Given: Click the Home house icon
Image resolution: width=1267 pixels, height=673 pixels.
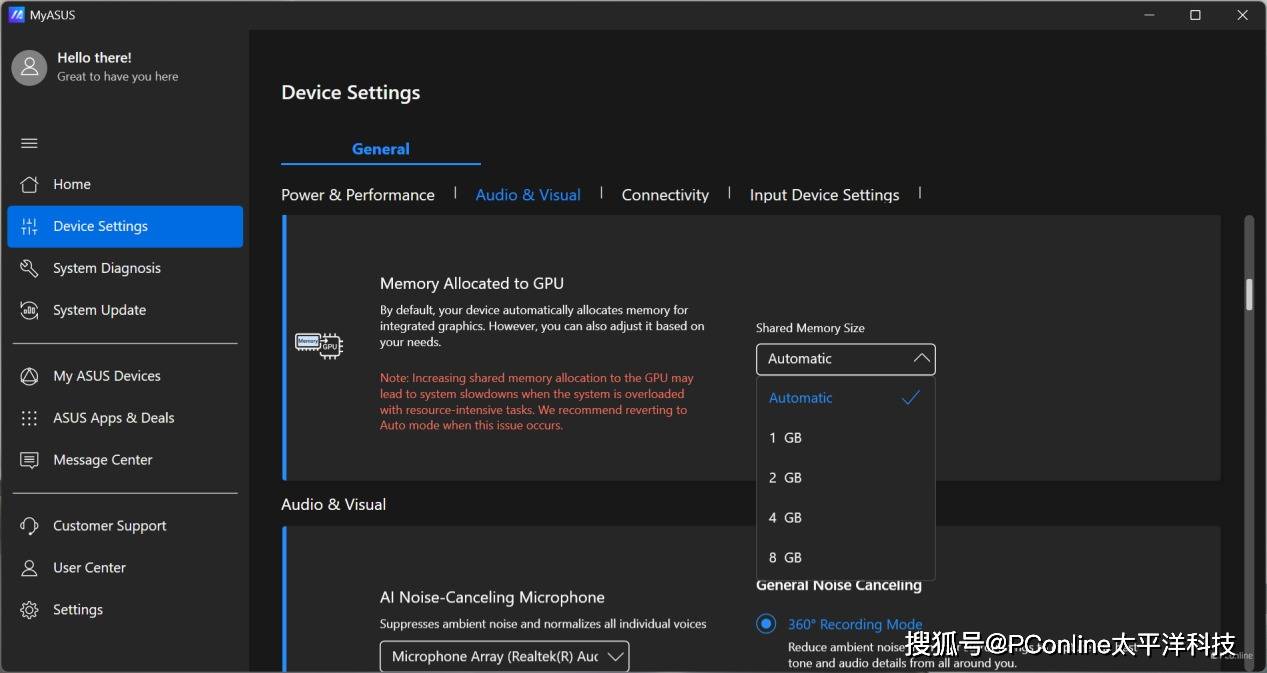Looking at the screenshot, I should (x=29, y=184).
